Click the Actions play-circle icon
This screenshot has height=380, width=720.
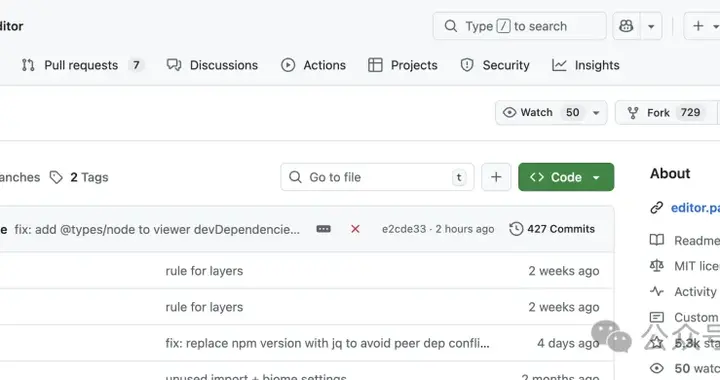click(x=288, y=65)
